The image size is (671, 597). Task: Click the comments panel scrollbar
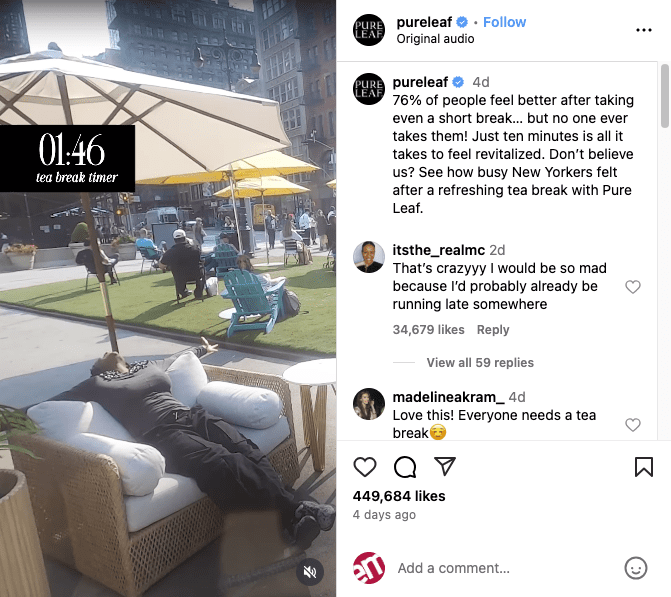pos(664,96)
